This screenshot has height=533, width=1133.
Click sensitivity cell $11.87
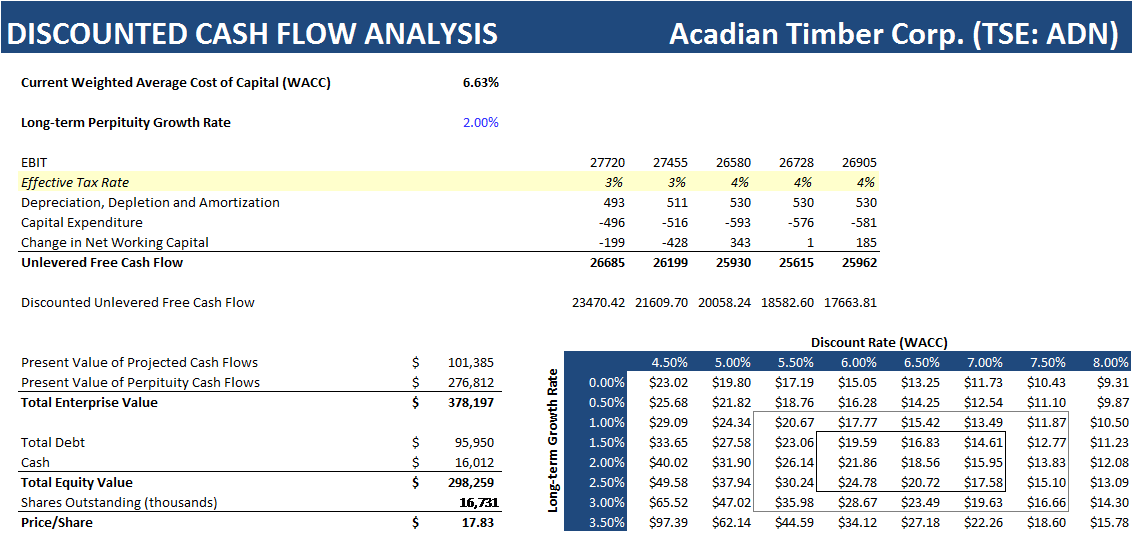[x=1048, y=422]
